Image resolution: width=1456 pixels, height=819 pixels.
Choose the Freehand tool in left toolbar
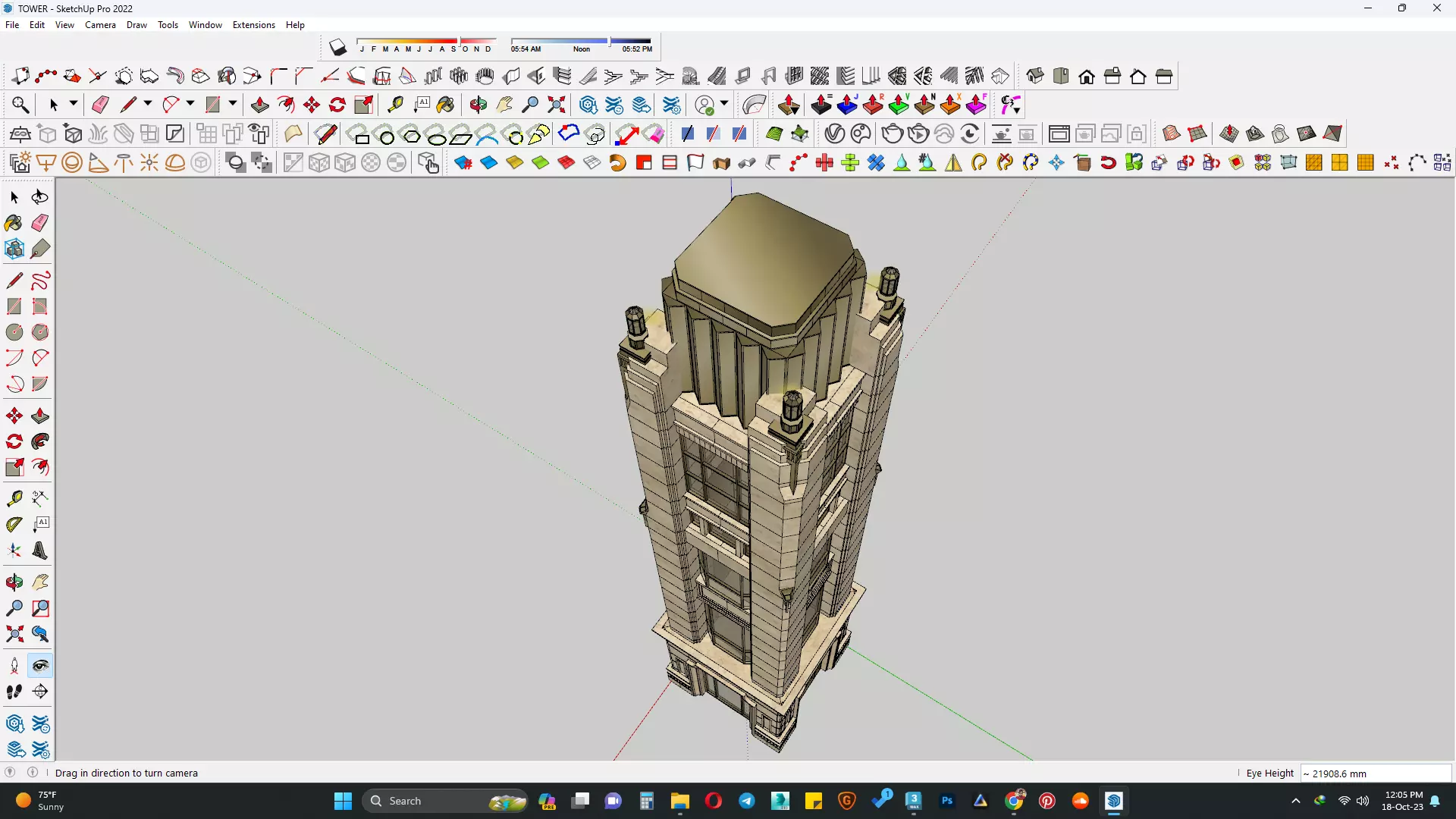click(40, 281)
